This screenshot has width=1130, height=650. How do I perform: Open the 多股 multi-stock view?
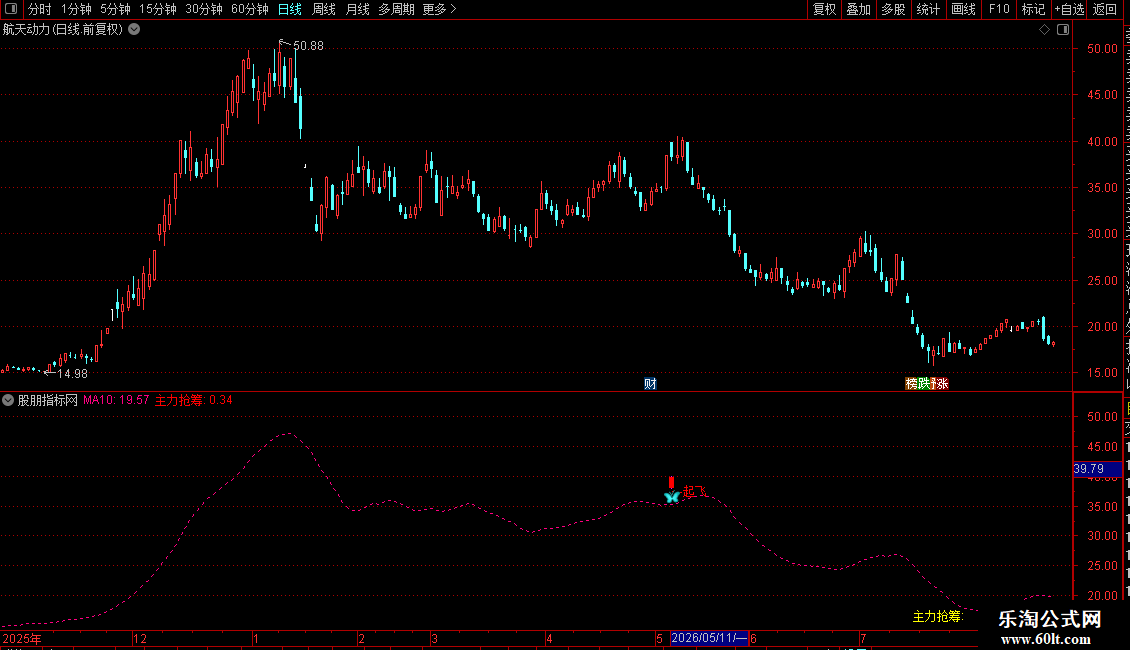point(893,9)
